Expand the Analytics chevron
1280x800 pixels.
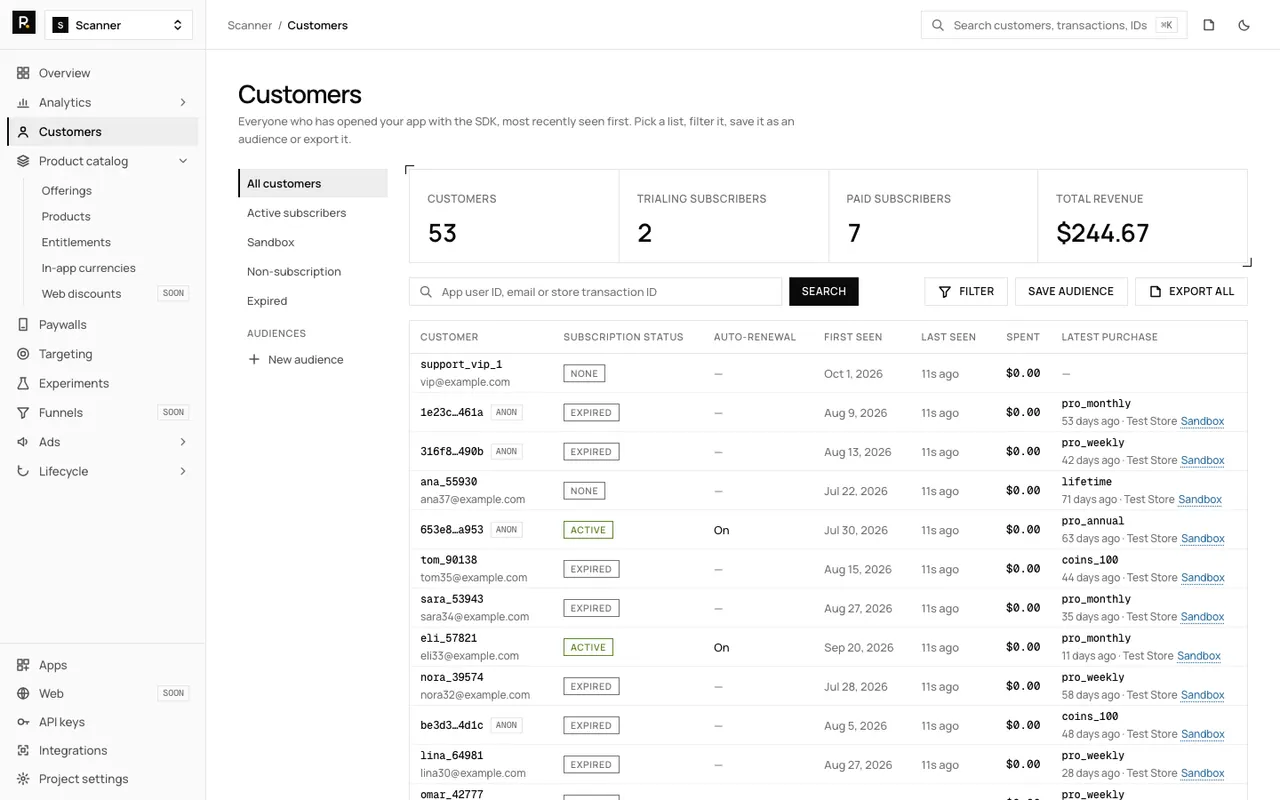click(183, 102)
